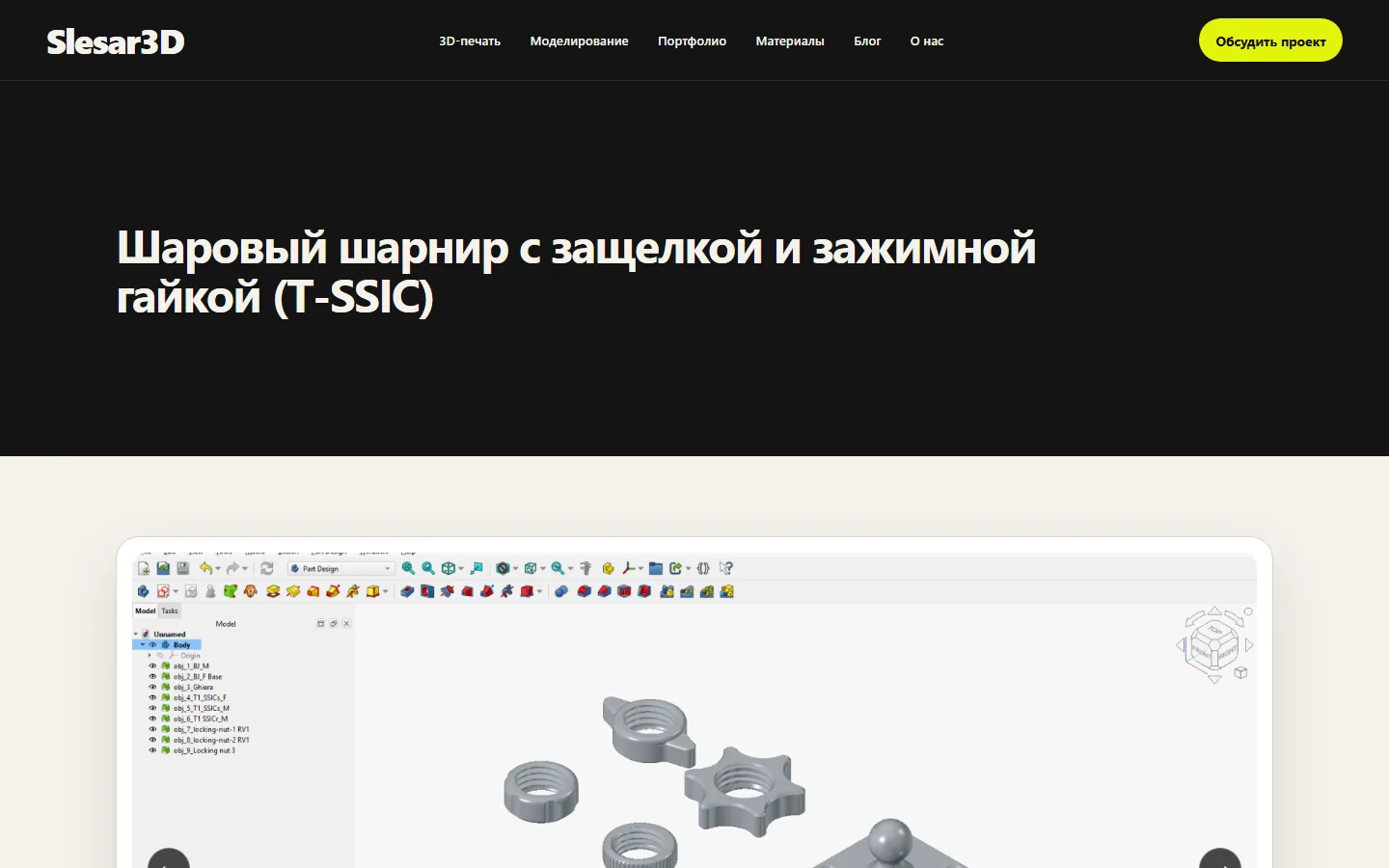1389x868 pixels.
Task: Hide obj_2_BJ_F Base via its eye icon
Action: (152, 676)
